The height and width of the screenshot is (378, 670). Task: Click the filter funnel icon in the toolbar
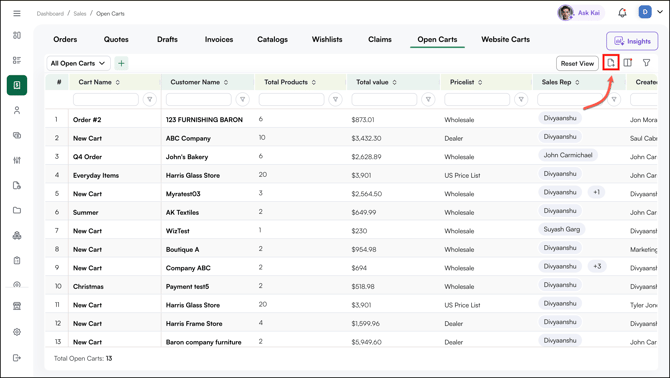click(646, 63)
